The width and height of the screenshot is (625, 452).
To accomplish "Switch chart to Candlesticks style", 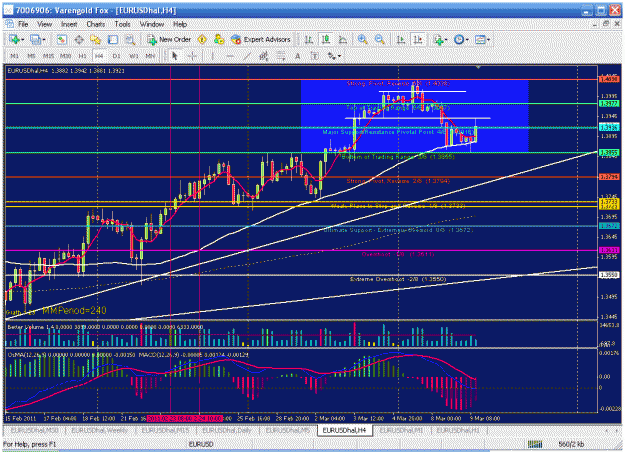I will [x=326, y=39].
